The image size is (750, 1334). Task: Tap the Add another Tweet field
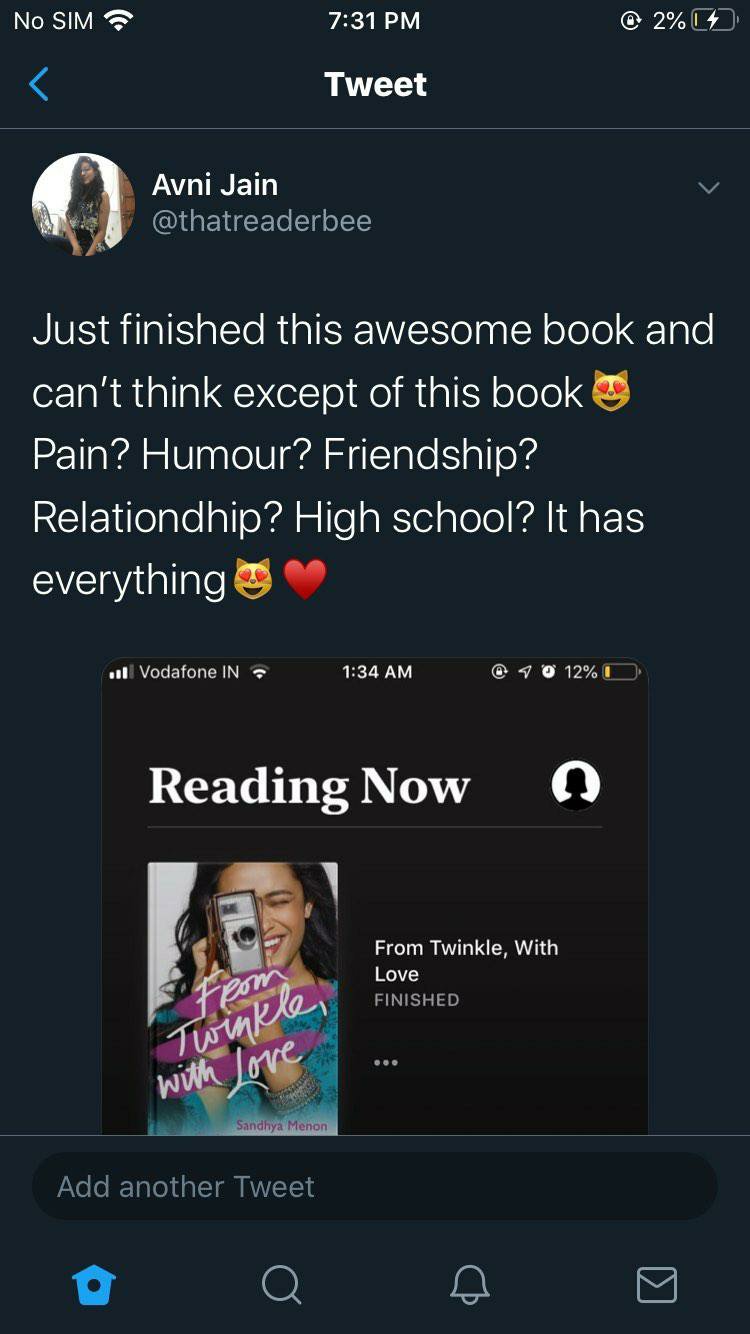375,1187
